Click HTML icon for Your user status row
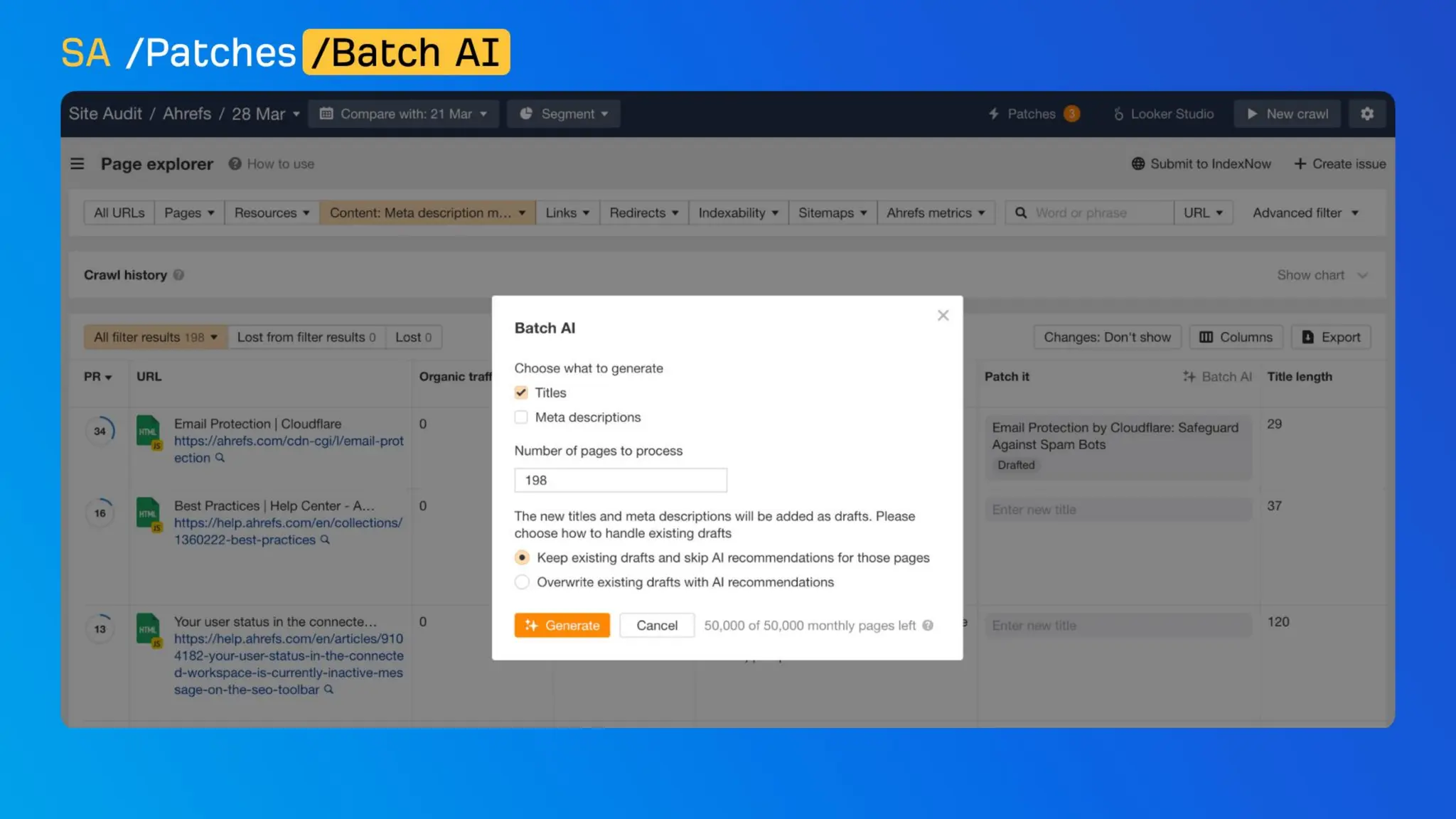 (149, 630)
